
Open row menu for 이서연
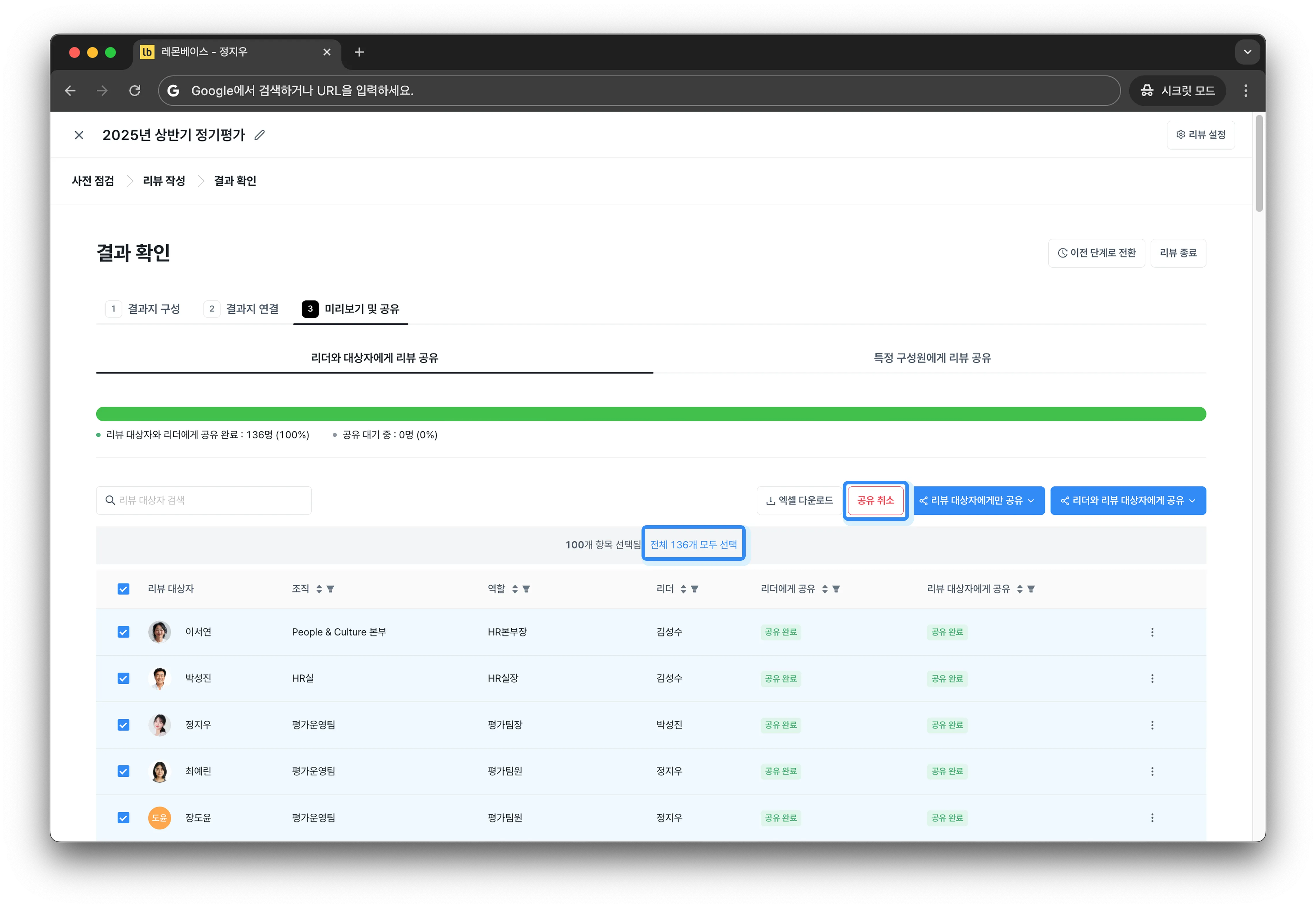(x=1152, y=632)
